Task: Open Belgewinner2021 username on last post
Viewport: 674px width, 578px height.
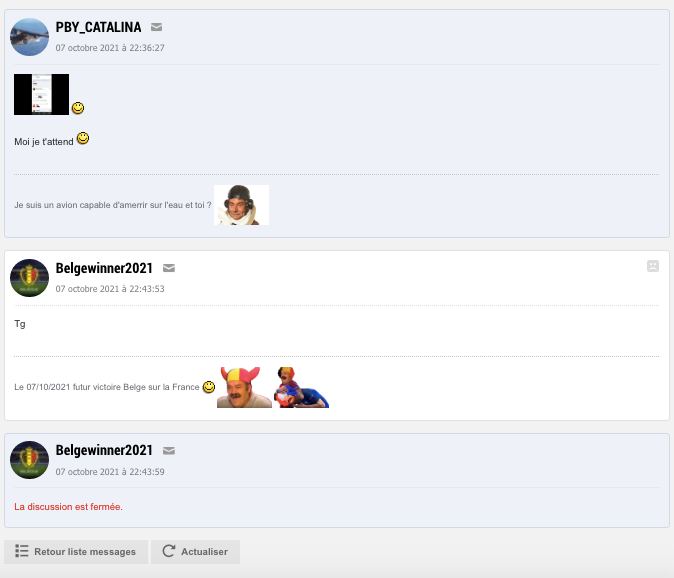Action: coord(104,451)
